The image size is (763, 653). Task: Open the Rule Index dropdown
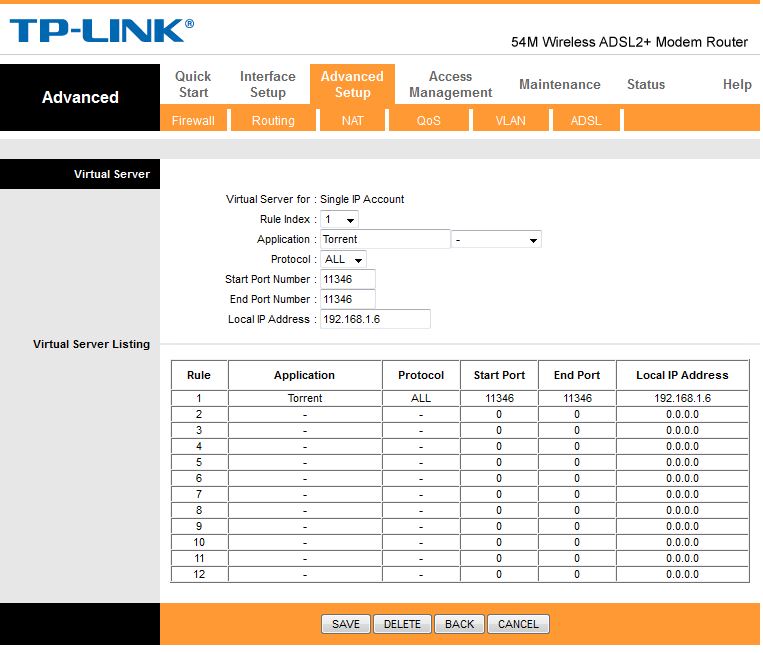[339, 219]
